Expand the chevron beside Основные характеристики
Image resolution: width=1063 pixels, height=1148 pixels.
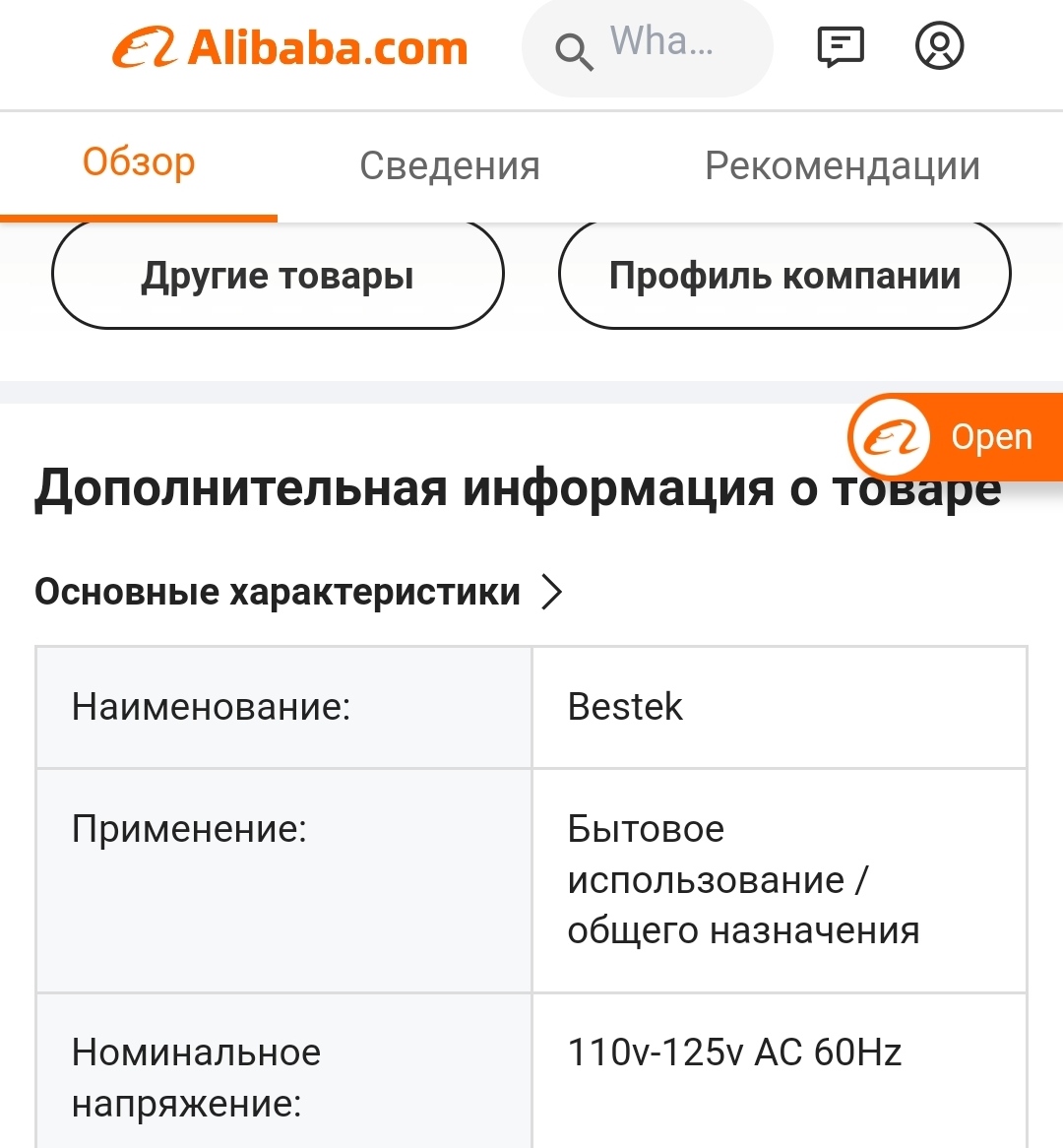coord(553,592)
